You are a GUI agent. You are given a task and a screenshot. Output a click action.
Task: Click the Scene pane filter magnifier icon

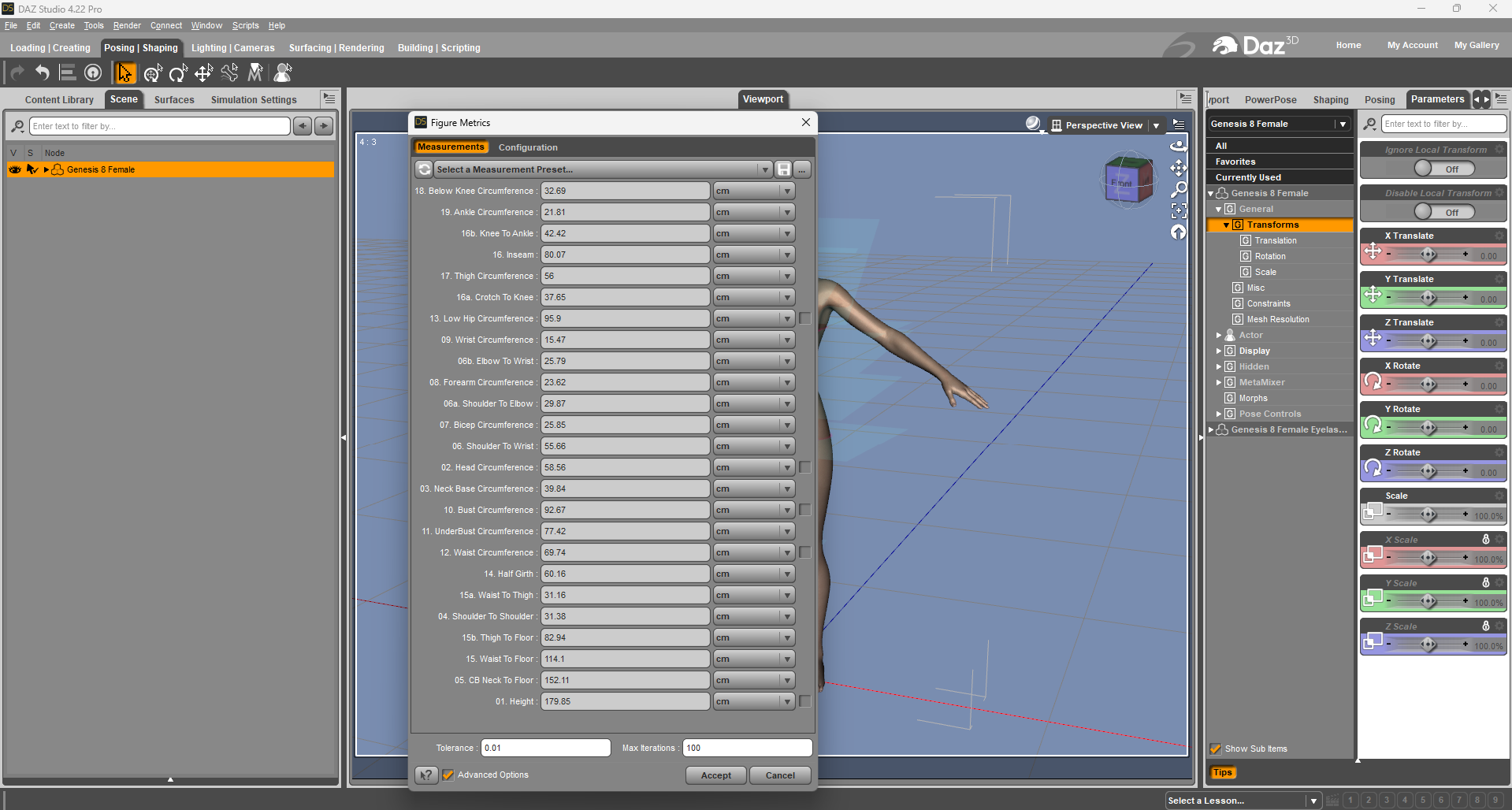click(17, 126)
